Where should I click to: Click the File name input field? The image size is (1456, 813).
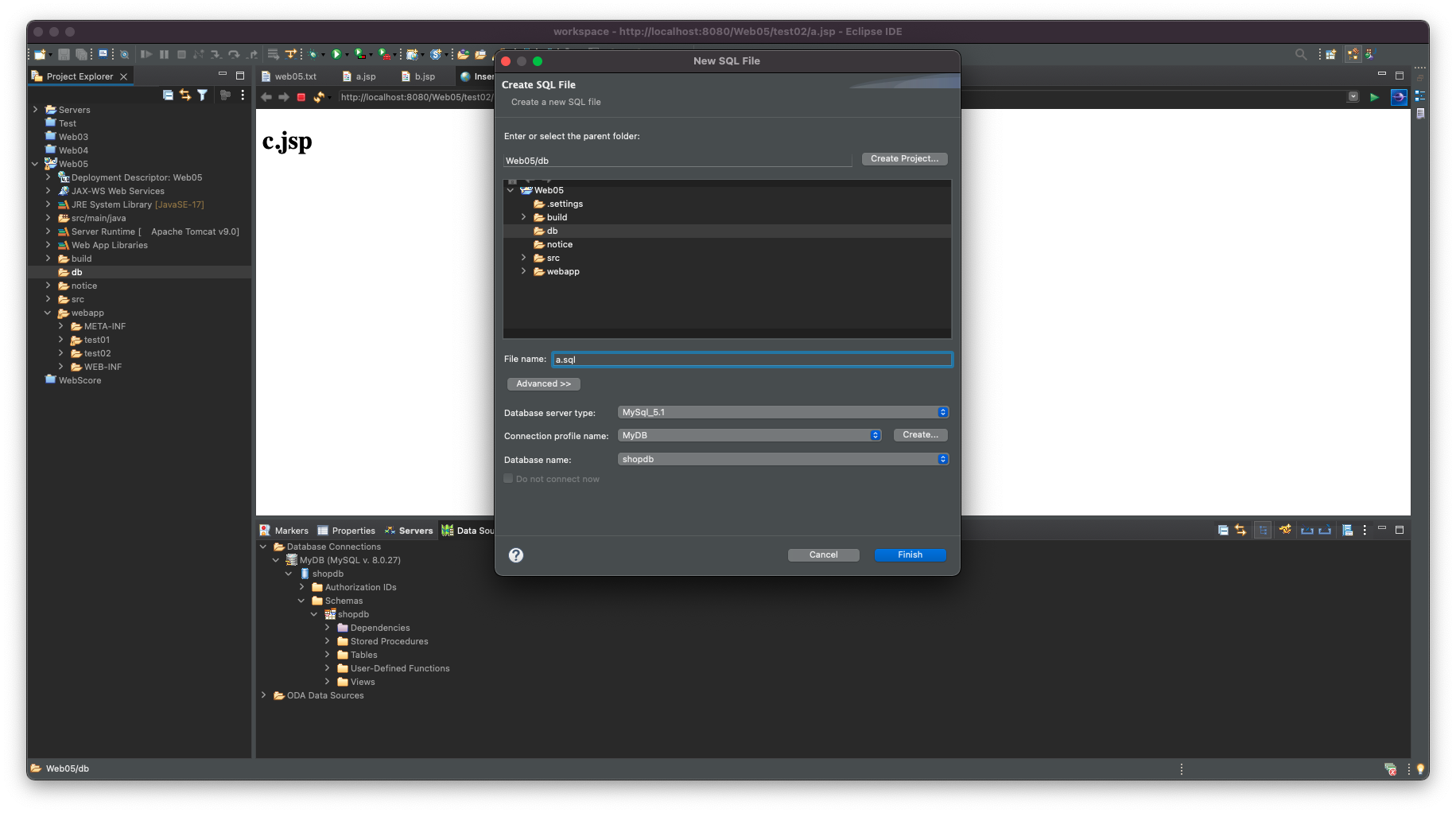(x=751, y=360)
